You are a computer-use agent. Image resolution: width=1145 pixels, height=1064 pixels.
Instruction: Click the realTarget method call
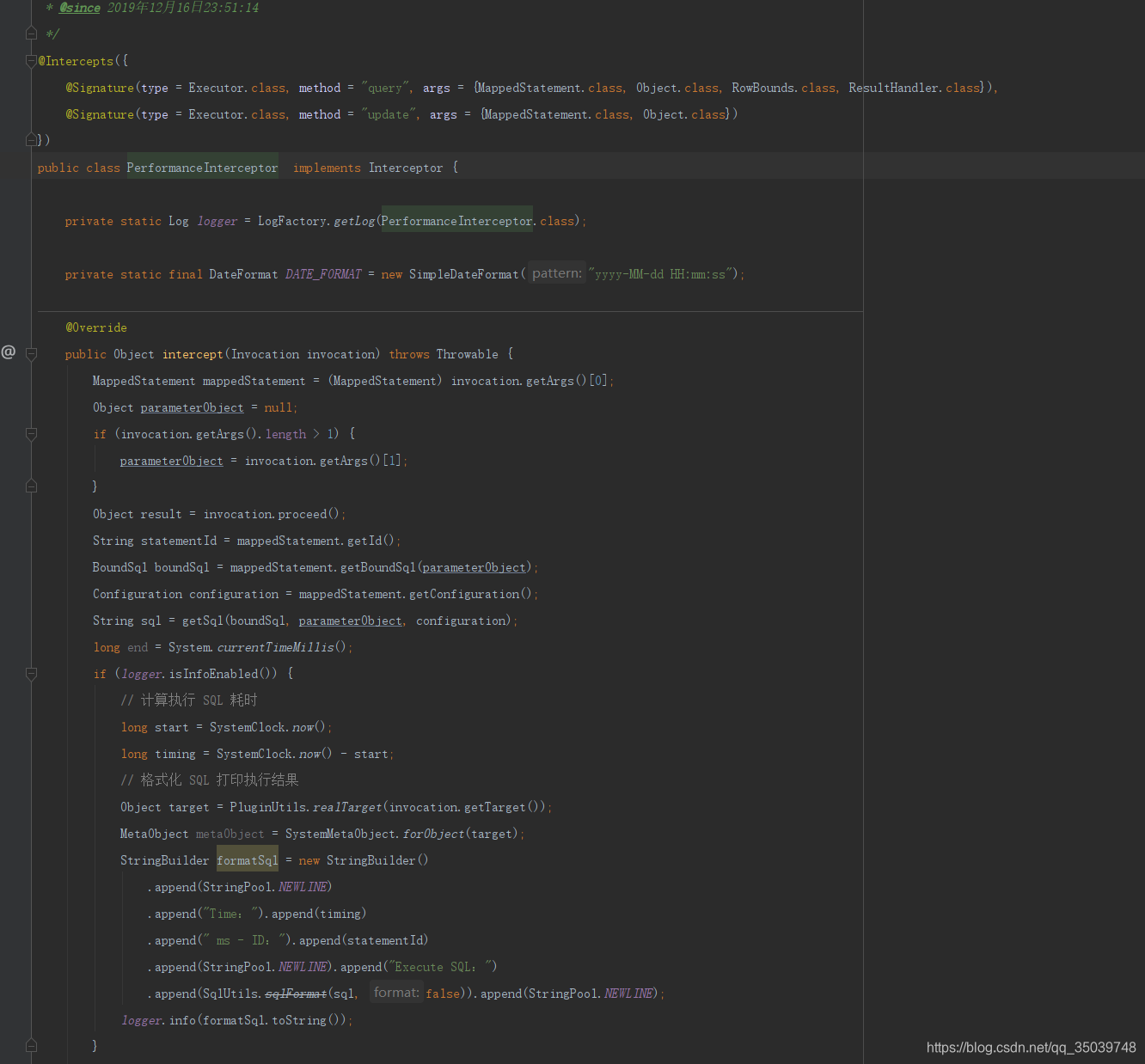[347, 807]
